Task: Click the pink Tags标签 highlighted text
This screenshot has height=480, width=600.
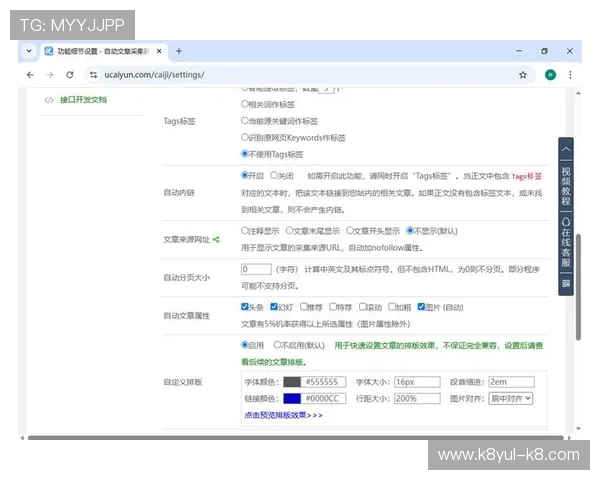Action: click(527, 176)
